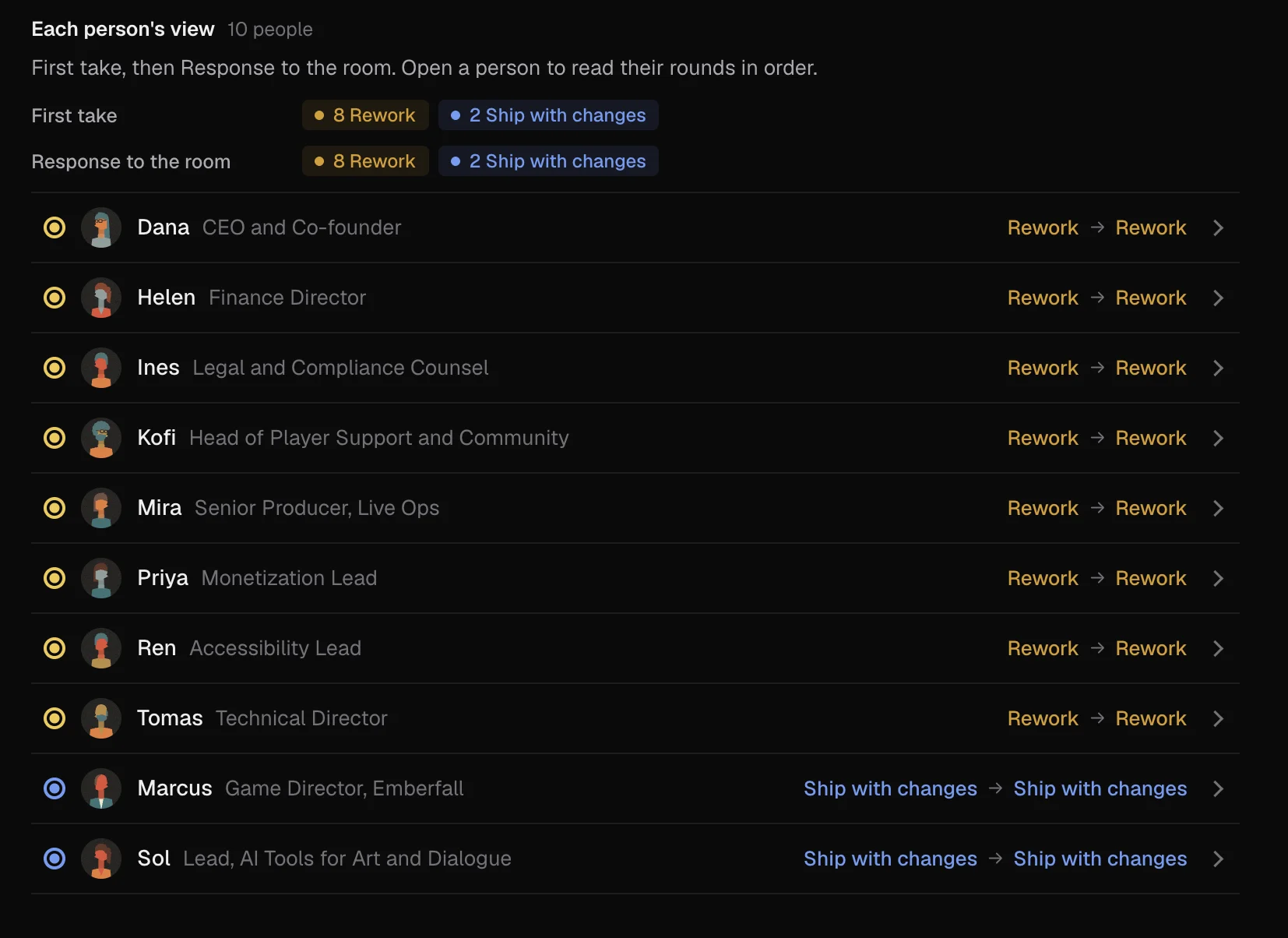
Task: Expand Sol's row with the chevron
Action: tap(1219, 859)
